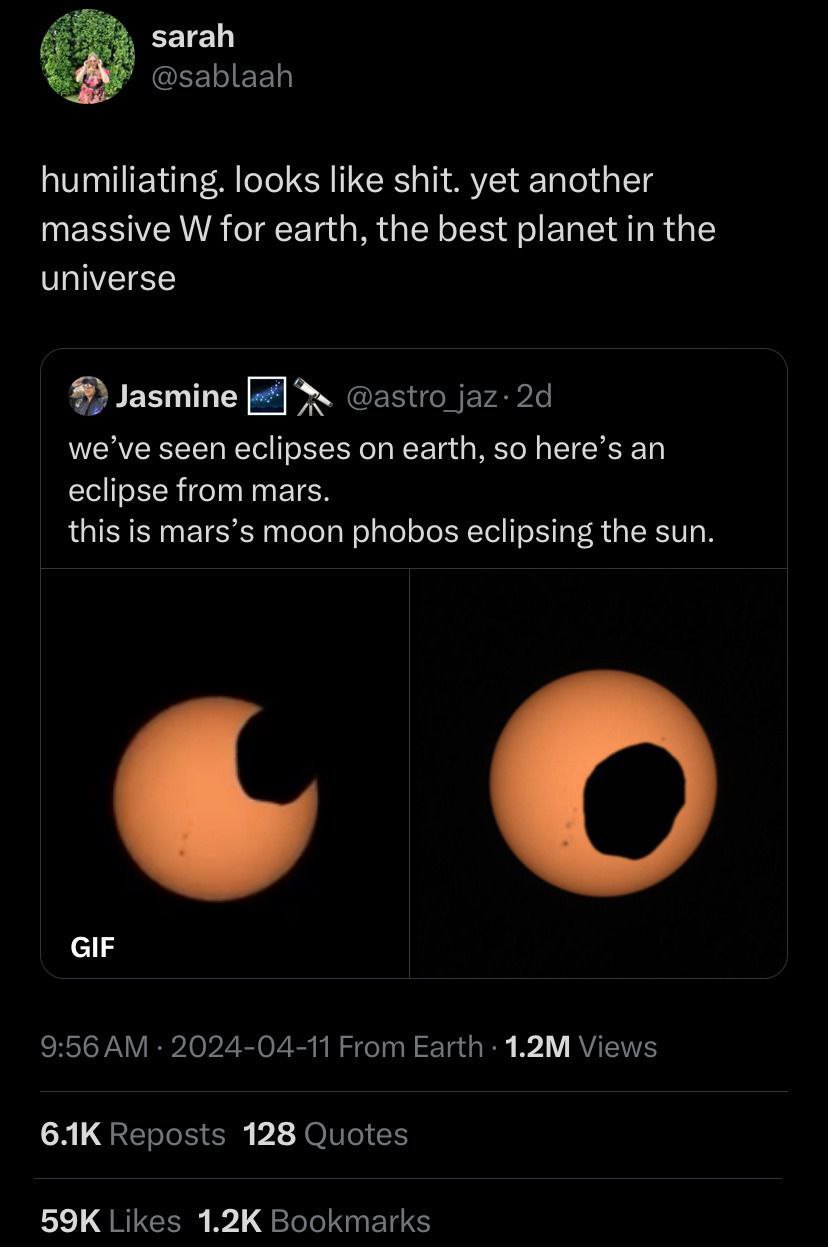828x1247 pixels.
Task: View the 128 Quotes list
Action: click(x=326, y=1134)
